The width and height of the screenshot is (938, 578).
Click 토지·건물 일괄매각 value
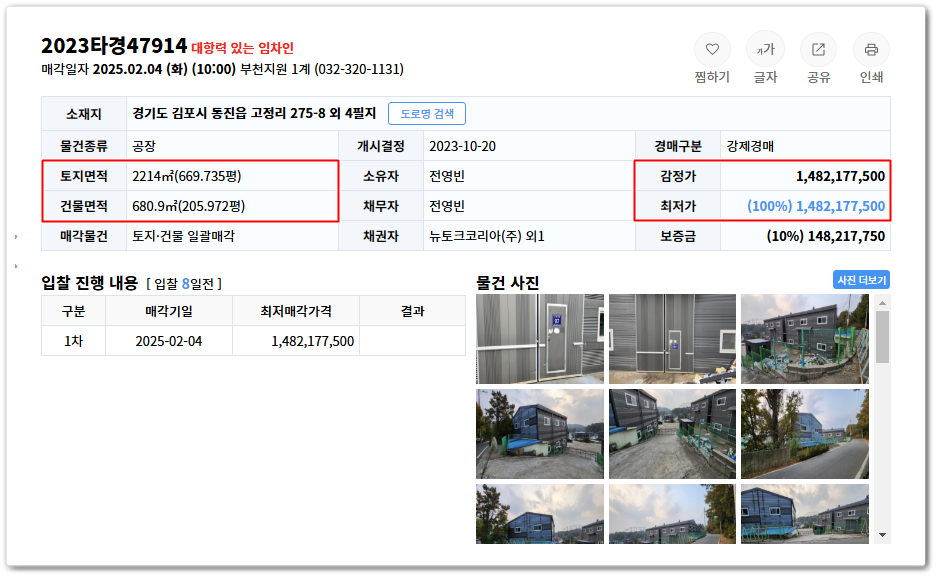tap(184, 236)
